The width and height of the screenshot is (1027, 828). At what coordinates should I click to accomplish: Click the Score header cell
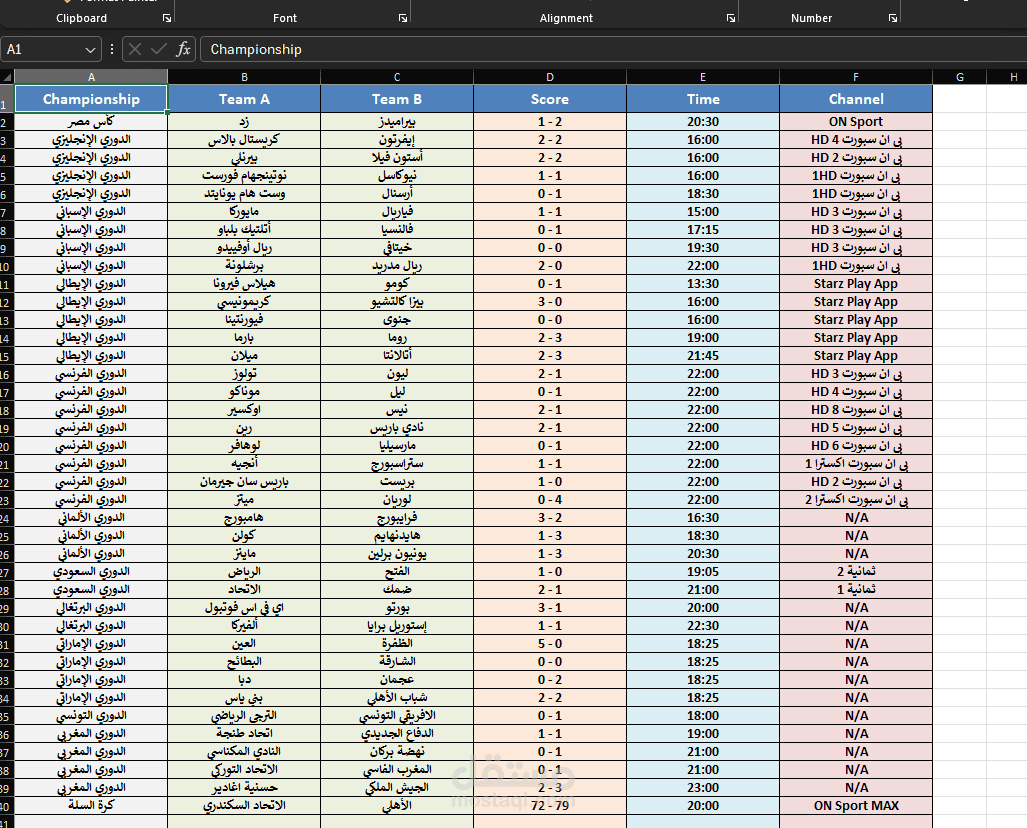tap(550, 99)
